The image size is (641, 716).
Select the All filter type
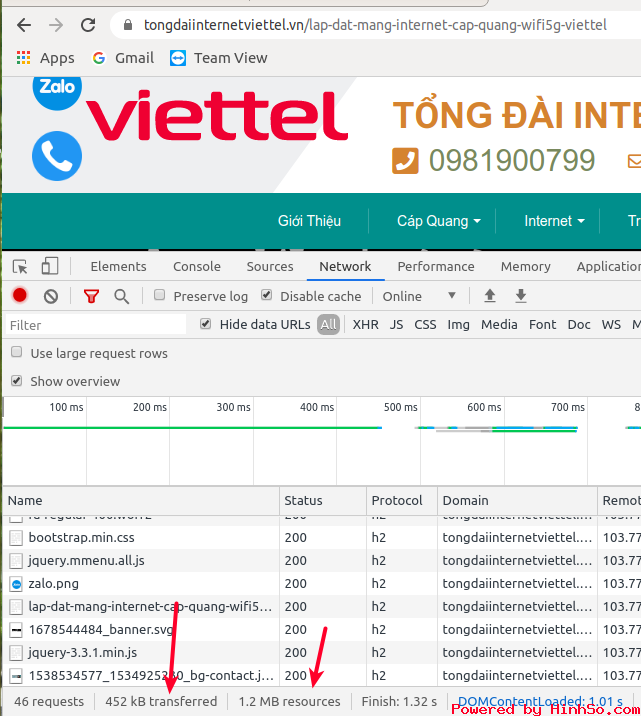click(x=328, y=324)
